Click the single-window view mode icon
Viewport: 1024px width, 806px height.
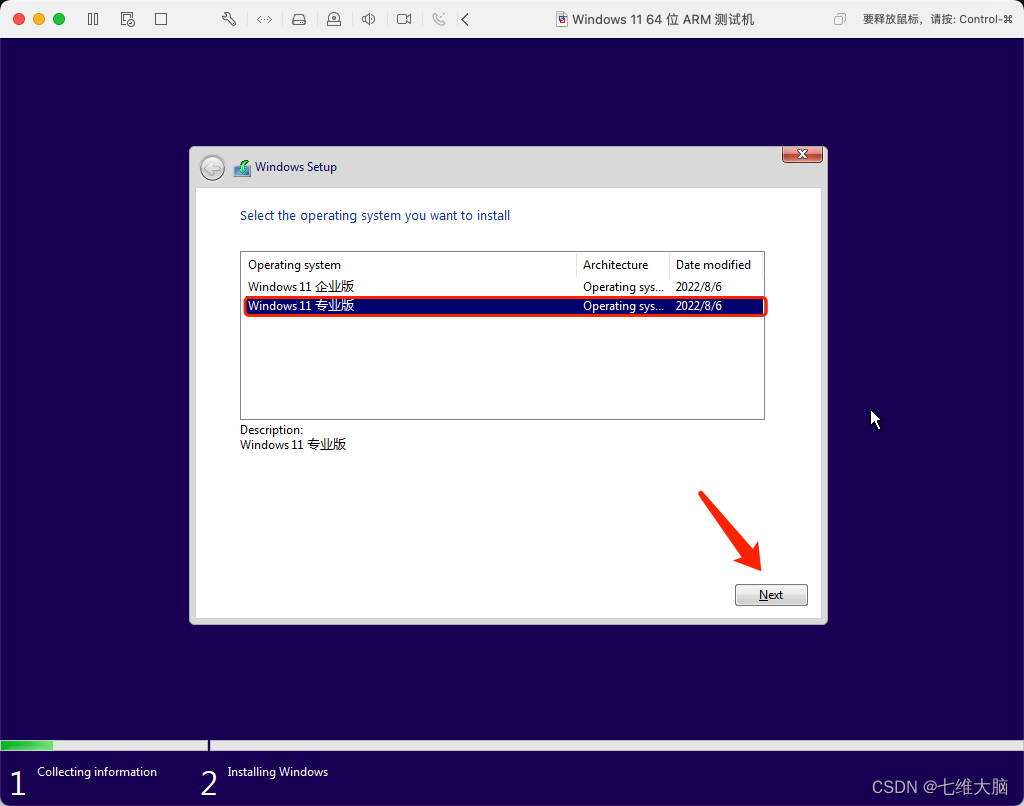[161, 19]
